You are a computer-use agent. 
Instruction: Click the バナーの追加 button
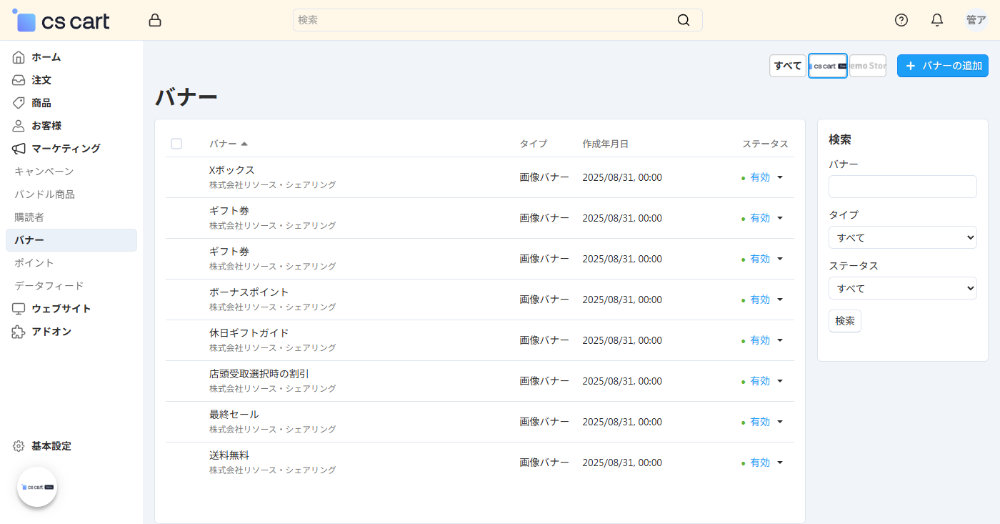pos(942,66)
